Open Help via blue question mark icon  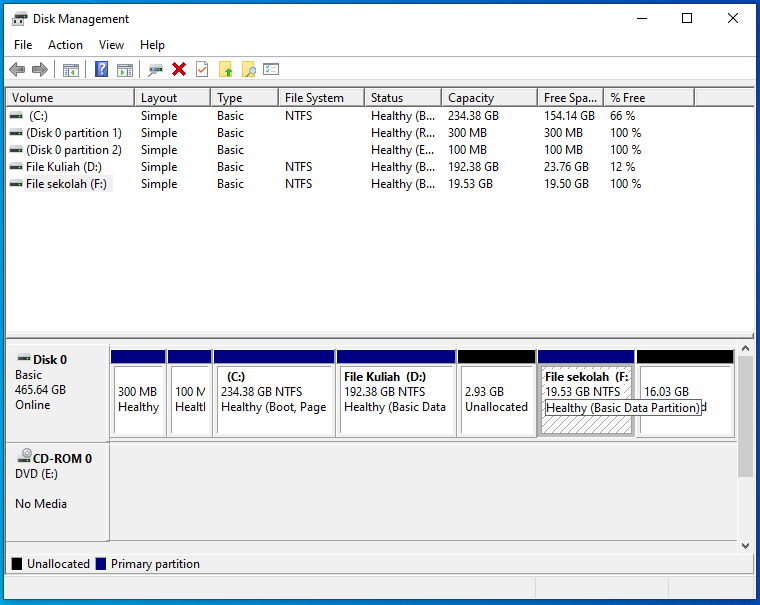(x=101, y=69)
